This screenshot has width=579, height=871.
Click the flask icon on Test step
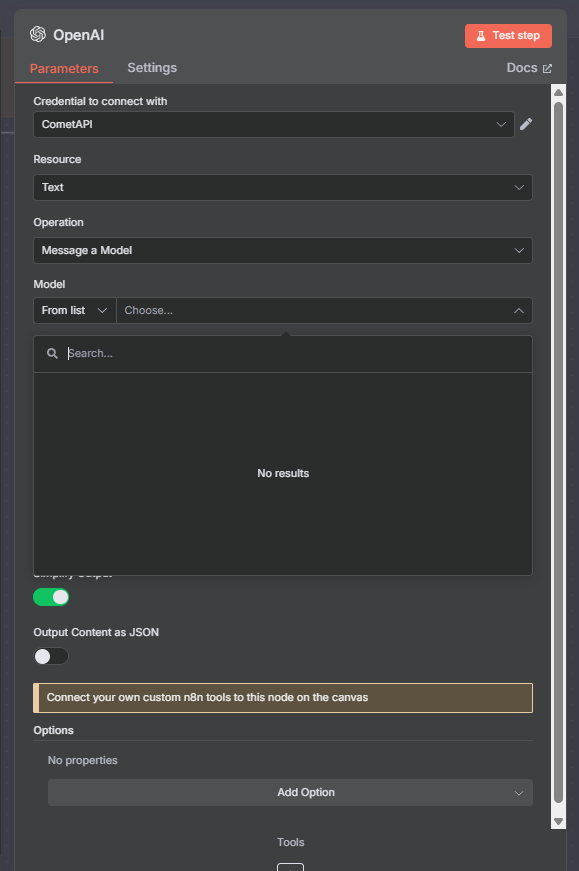click(x=481, y=36)
